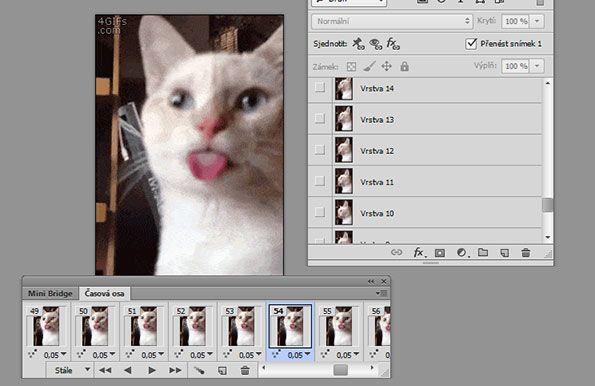
Task: Toggle lock position move icon
Action: click(386, 66)
